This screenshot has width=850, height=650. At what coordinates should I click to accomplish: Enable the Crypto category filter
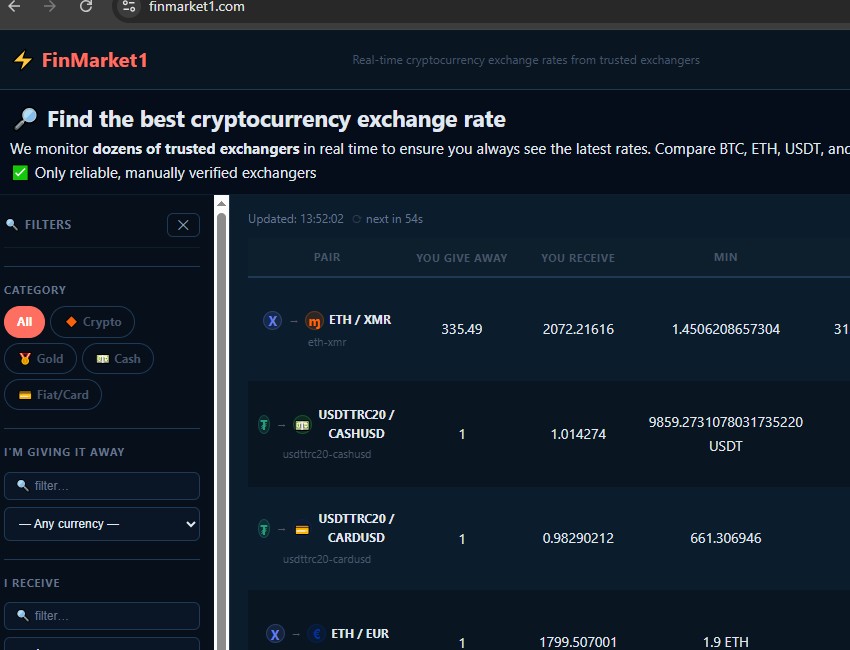[x=92, y=322]
